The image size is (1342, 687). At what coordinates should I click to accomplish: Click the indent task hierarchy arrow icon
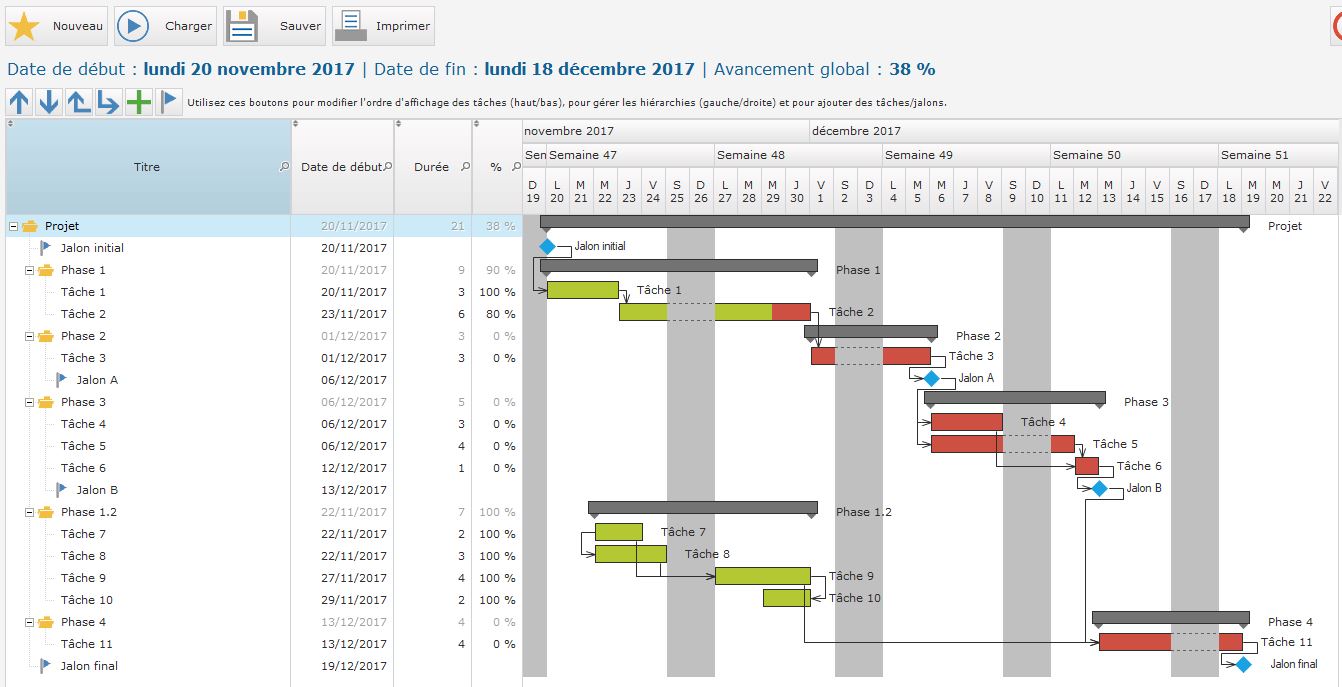point(109,102)
